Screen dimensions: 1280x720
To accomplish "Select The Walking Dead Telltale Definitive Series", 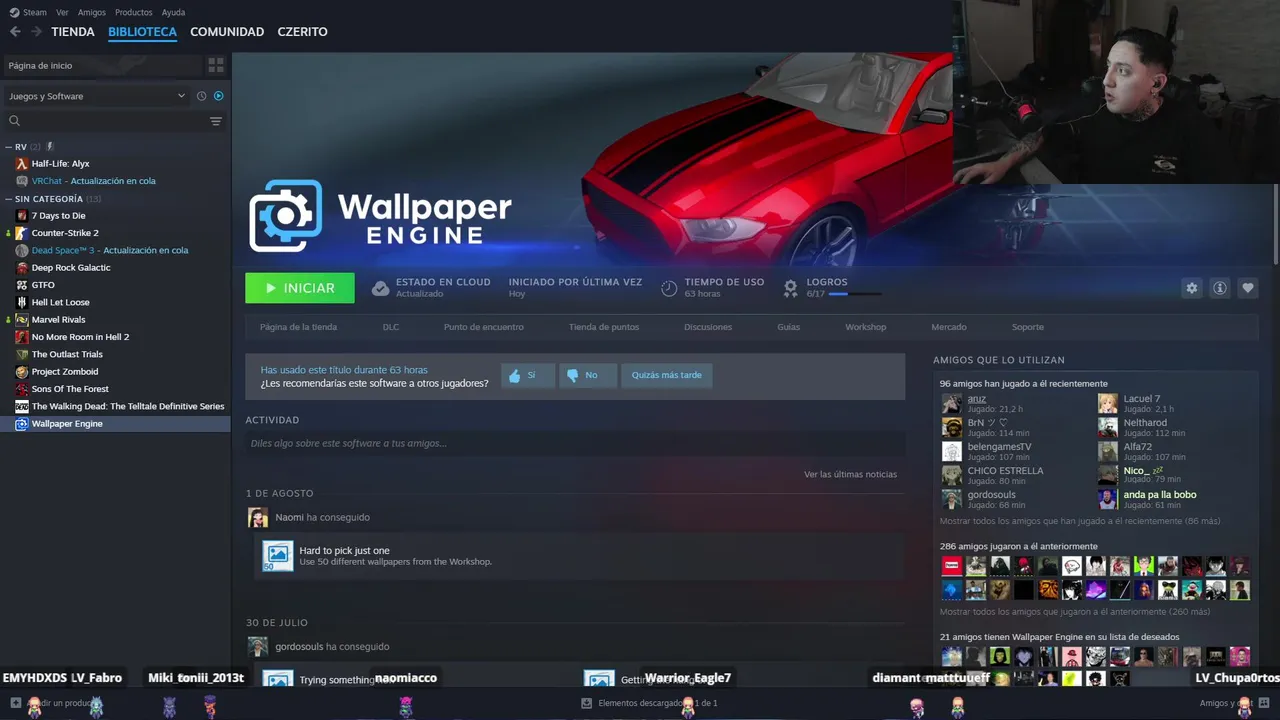I will point(128,406).
